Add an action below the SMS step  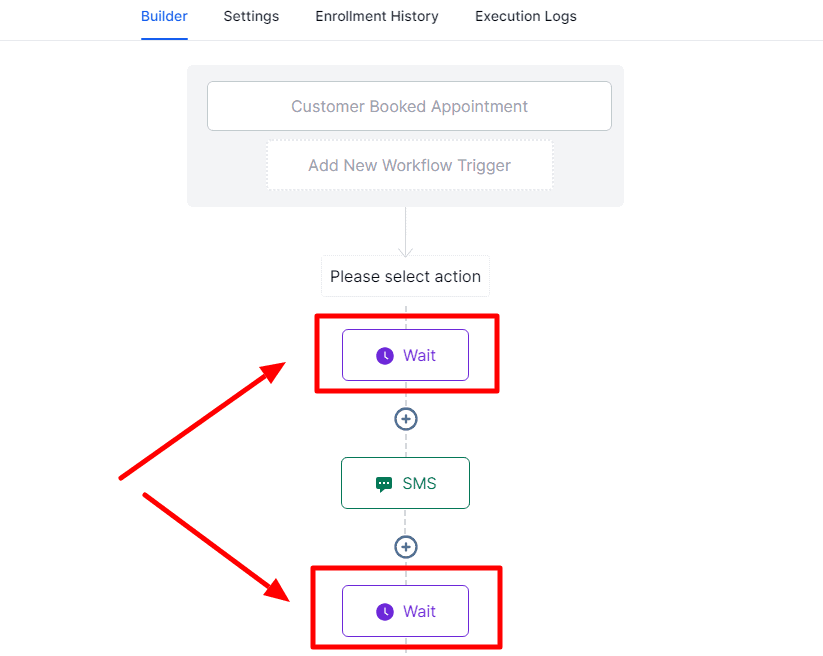click(x=406, y=547)
